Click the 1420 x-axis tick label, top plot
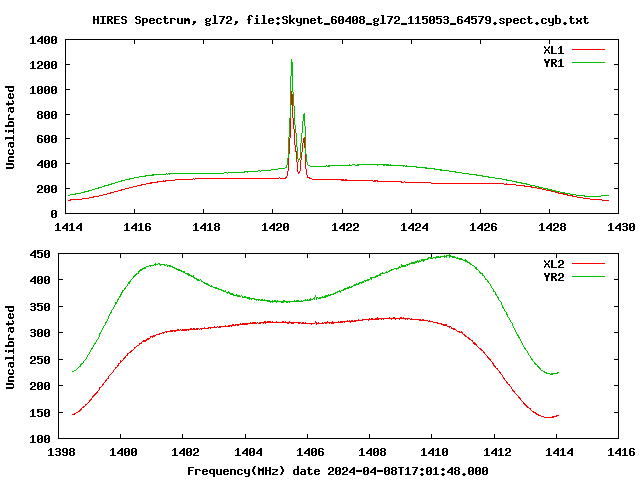Viewport: 640px width, 480px height. tap(275, 227)
